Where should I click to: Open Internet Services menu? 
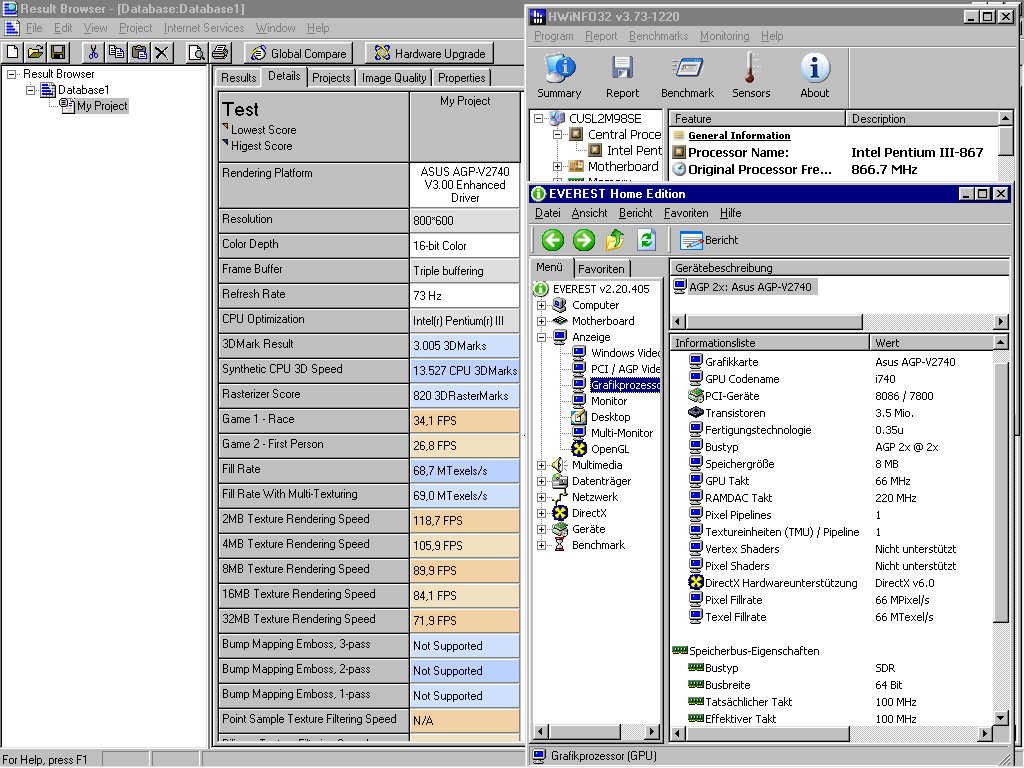(204, 28)
